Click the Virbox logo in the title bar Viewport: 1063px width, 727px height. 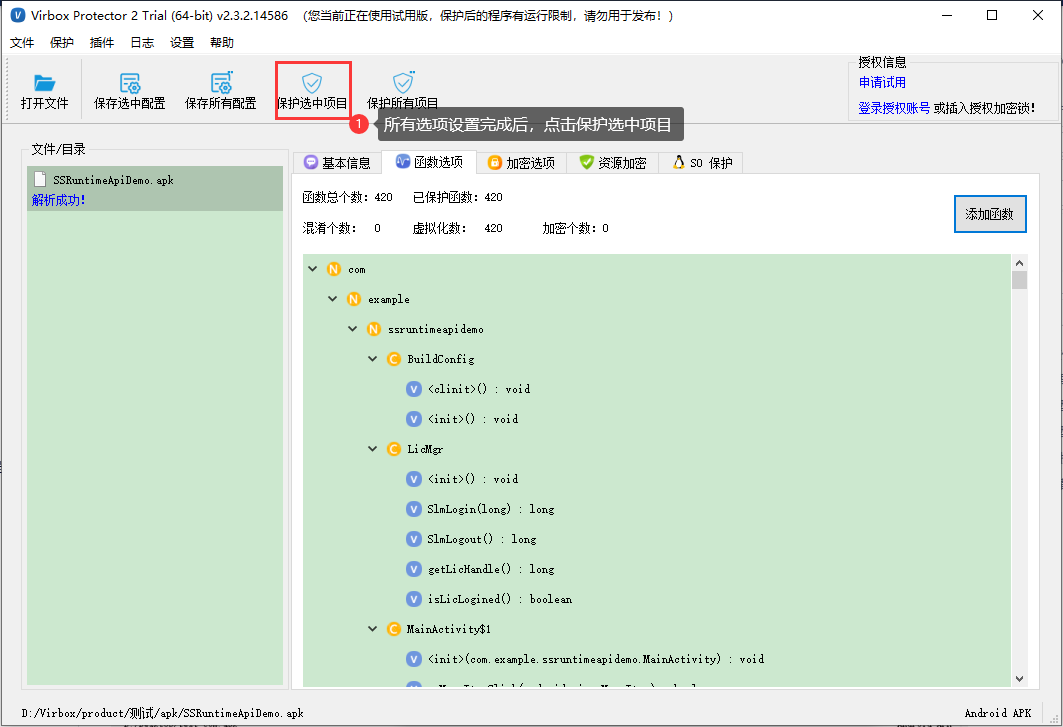(18, 15)
